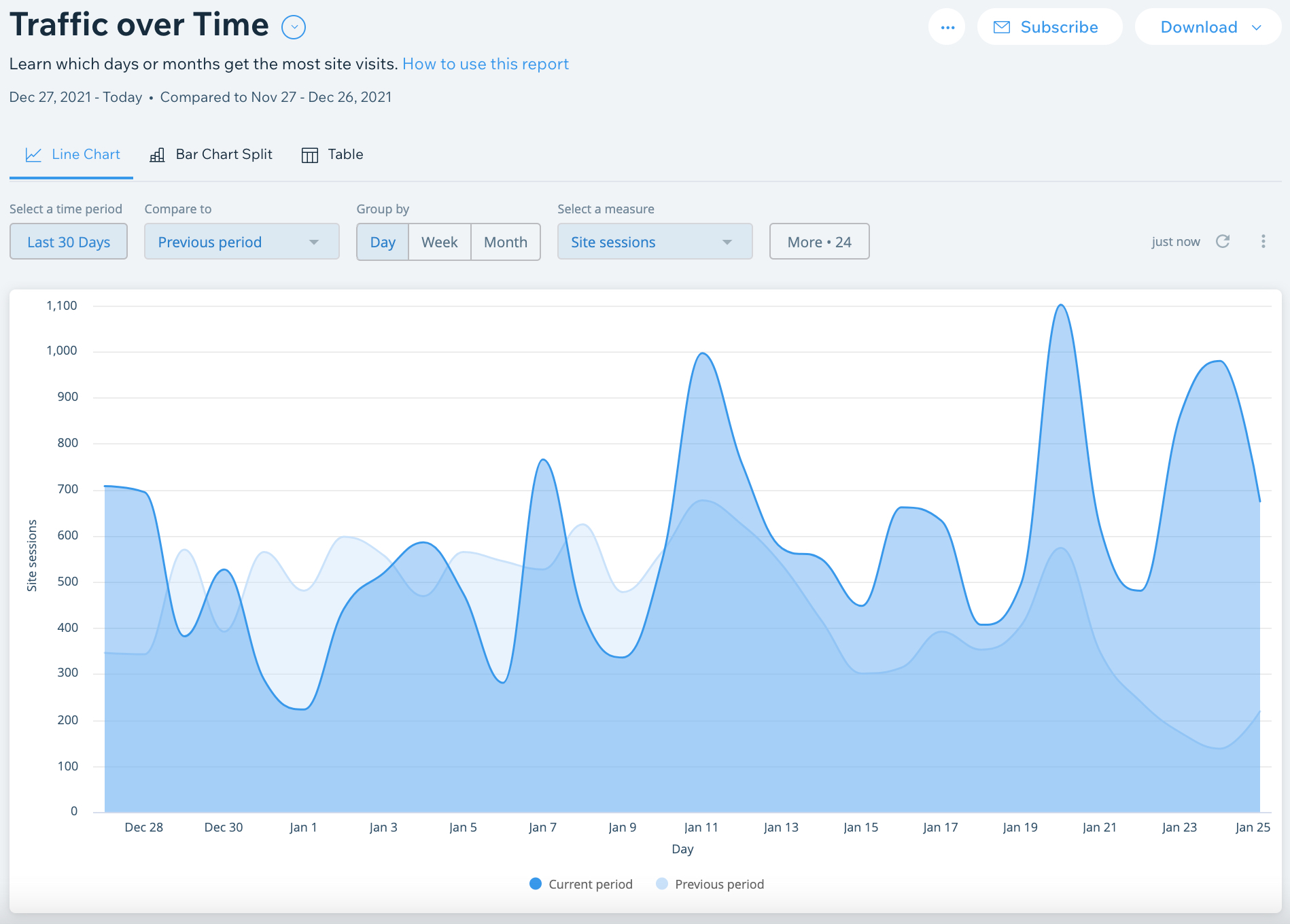Image resolution: width=1290 pixels, height=924 pixels.
Task: Open How to use this report link
Action: (485, 64)
